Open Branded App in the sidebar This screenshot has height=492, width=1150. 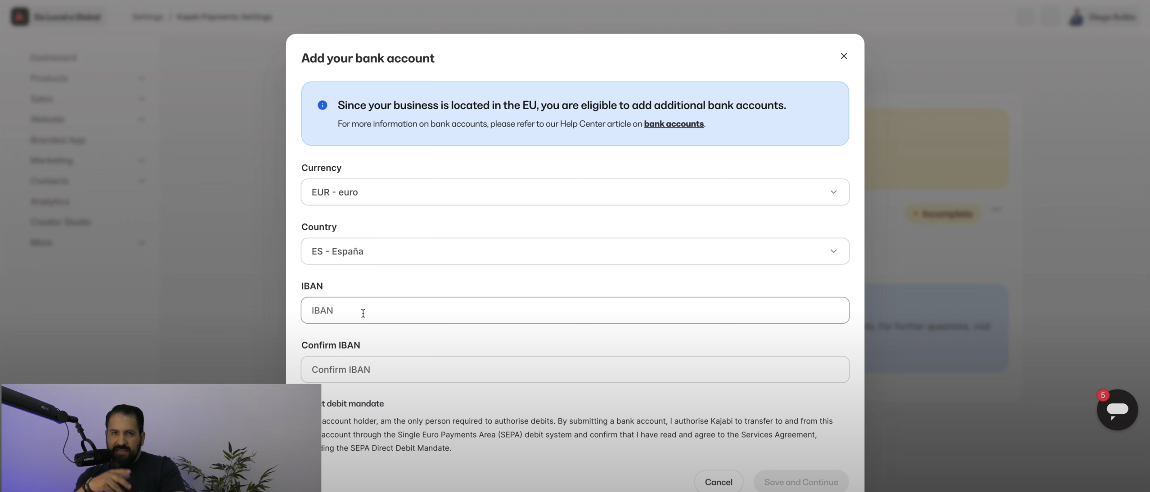tap(58, 140)
